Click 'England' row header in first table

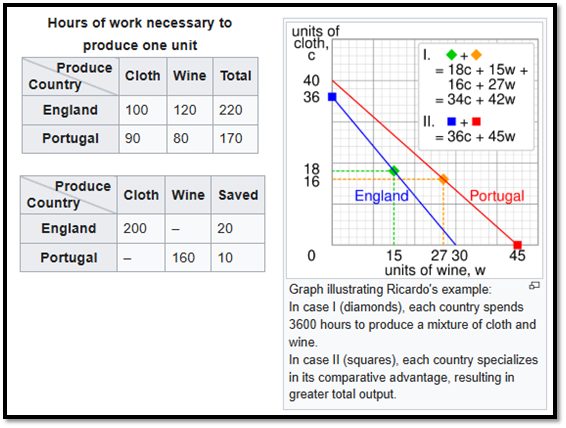[70, 110]
